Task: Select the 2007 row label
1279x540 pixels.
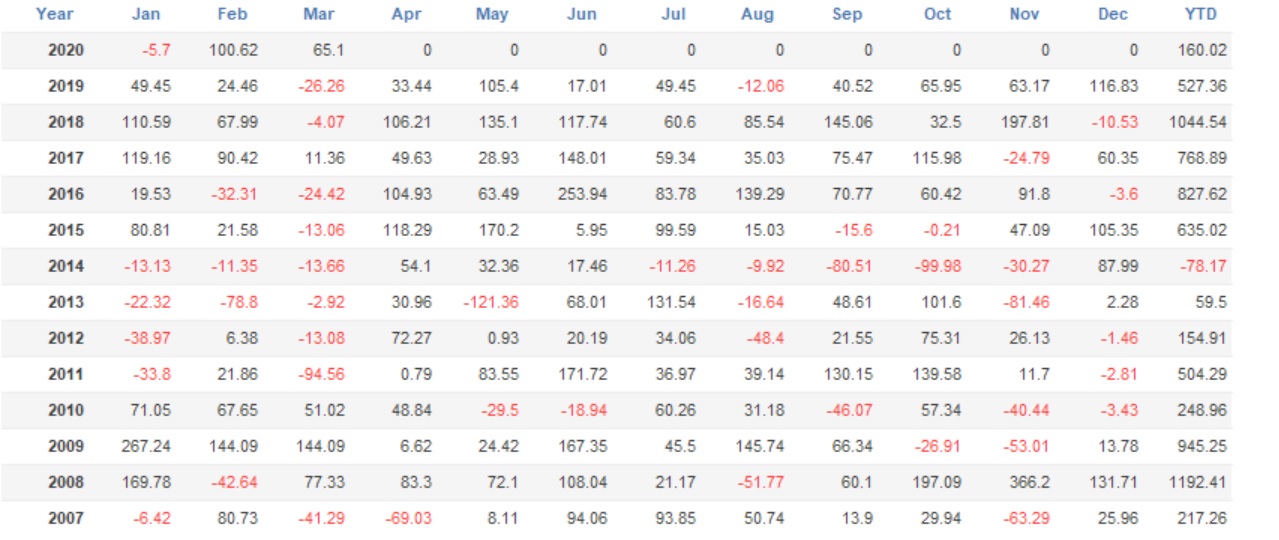Action: (x=66, y=518)
